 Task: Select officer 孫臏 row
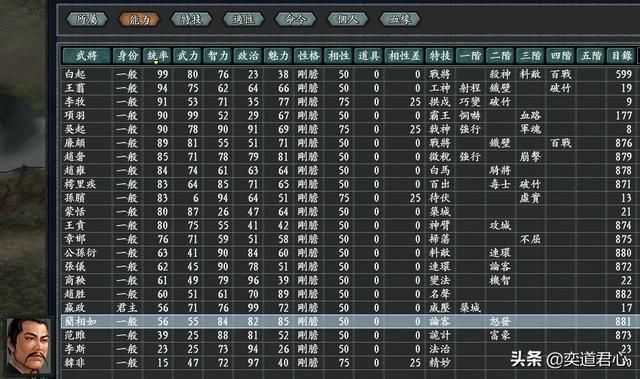tap(349, 198)
